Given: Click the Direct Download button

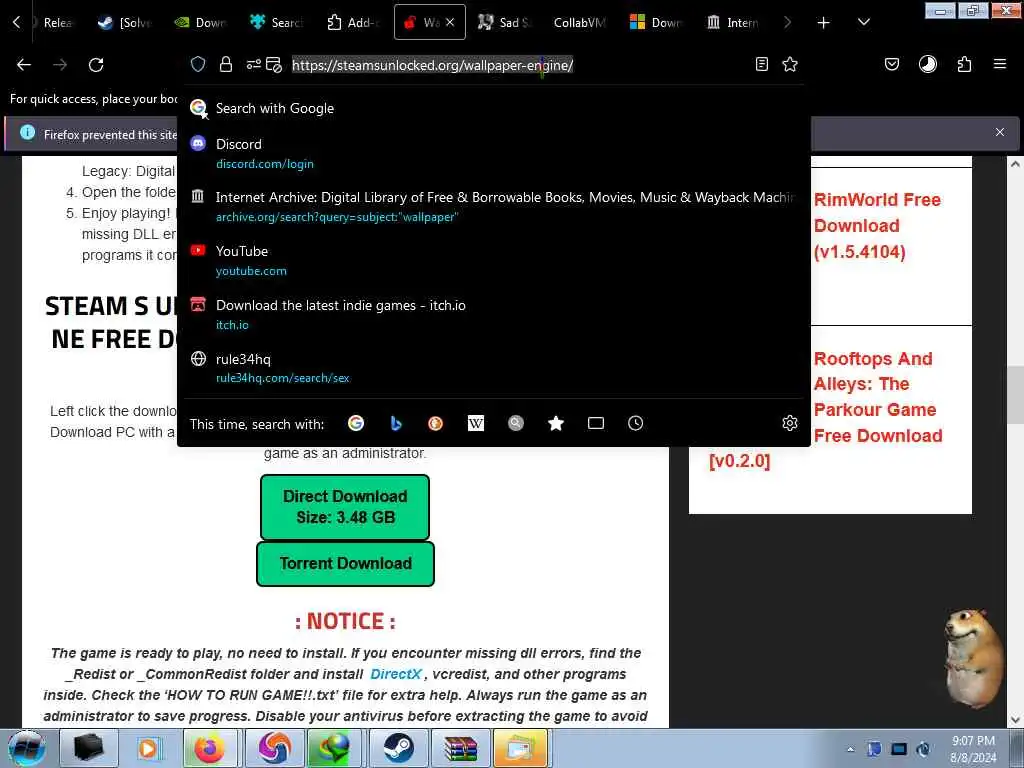Looking at the screenshot, I should [345, 507].
